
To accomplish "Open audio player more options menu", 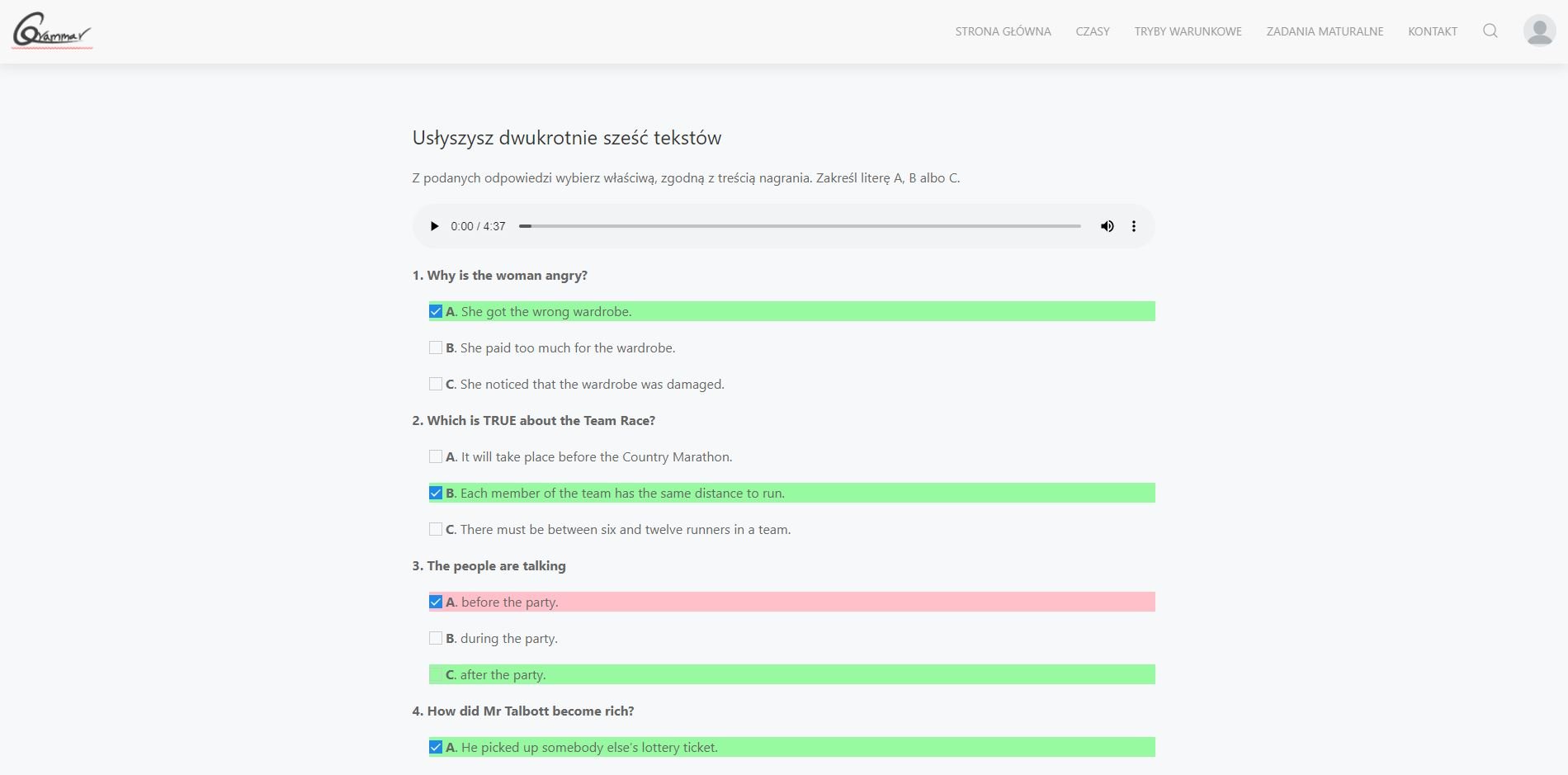I will coord(1134,226).
